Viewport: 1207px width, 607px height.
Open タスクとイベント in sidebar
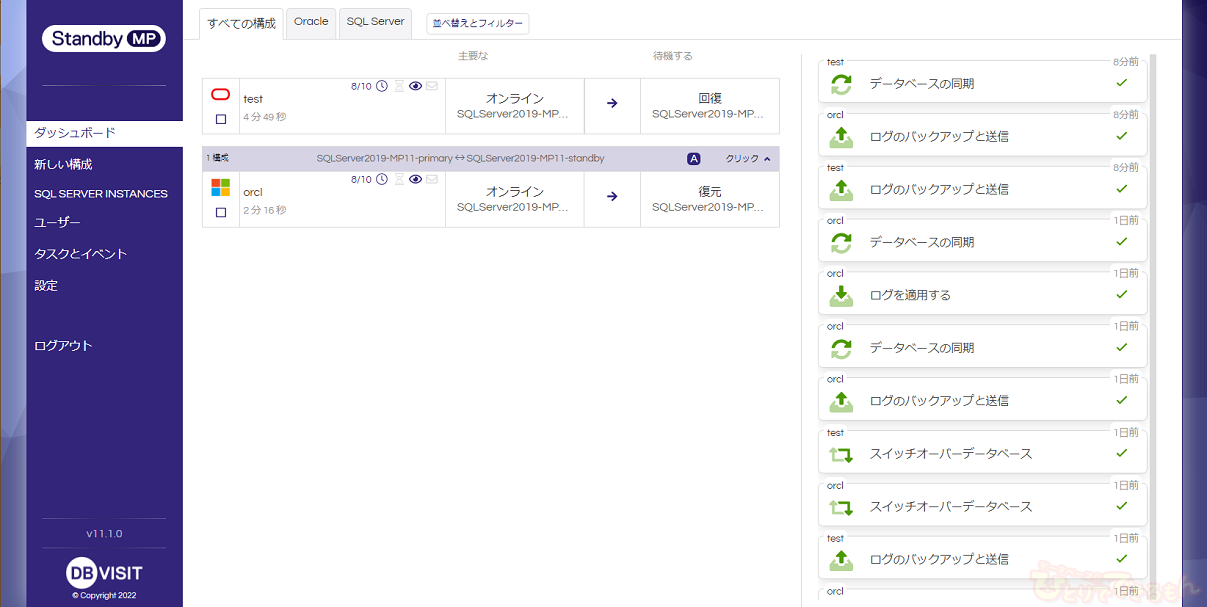81,254
